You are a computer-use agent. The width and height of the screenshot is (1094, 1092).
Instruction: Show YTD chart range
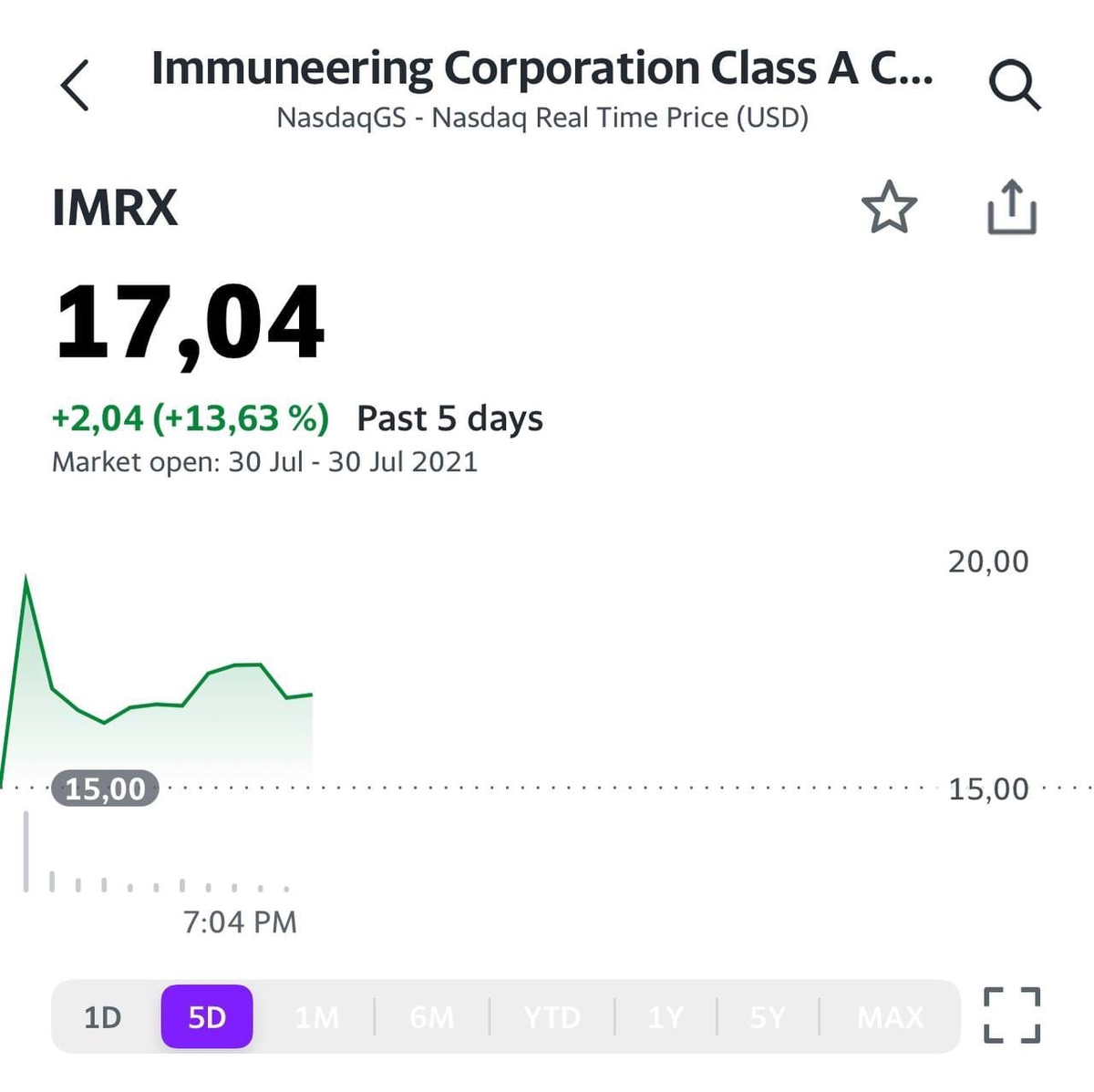pos(552,1017)
